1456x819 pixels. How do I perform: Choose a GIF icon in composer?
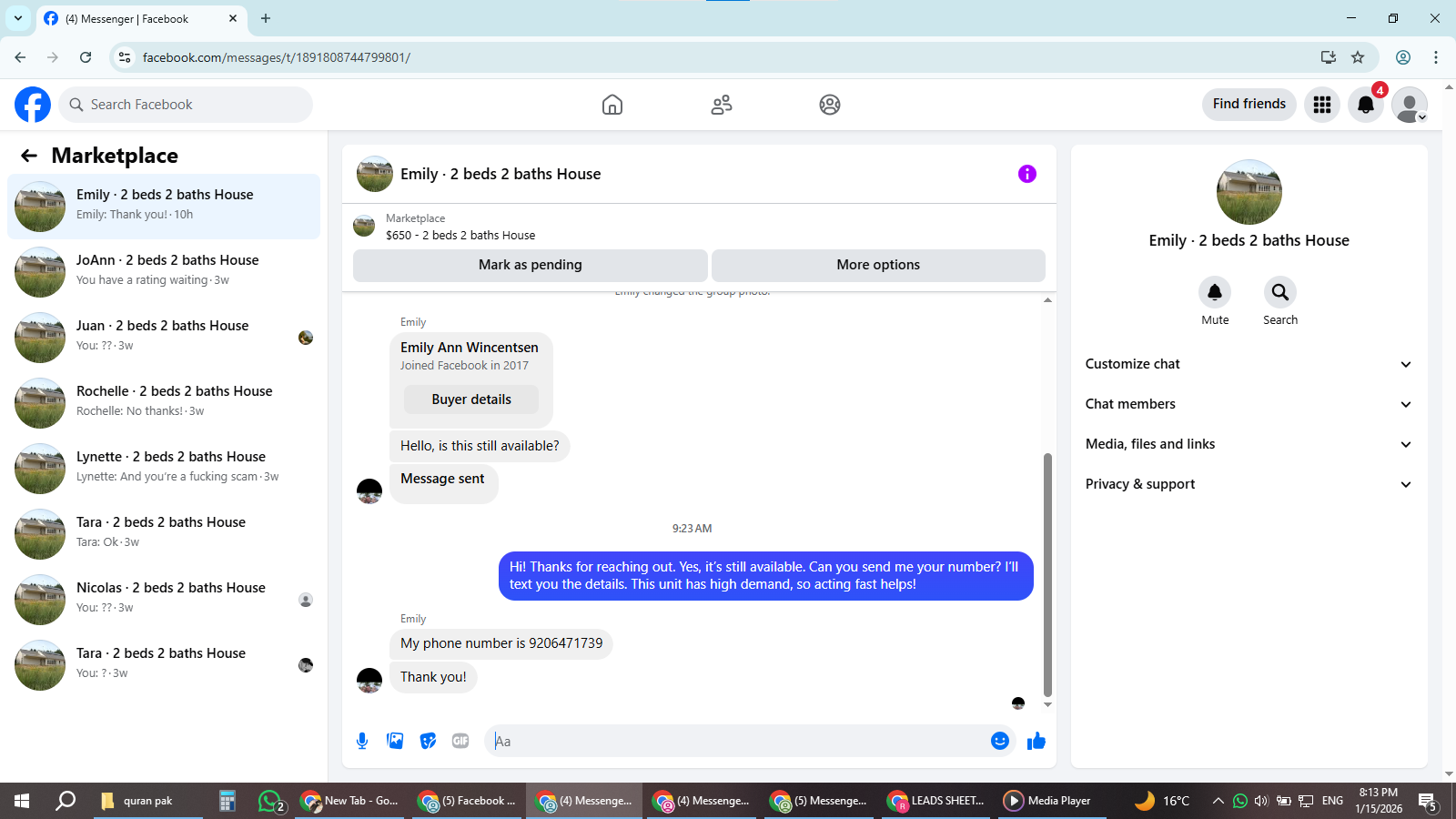(x=460, y=741)
